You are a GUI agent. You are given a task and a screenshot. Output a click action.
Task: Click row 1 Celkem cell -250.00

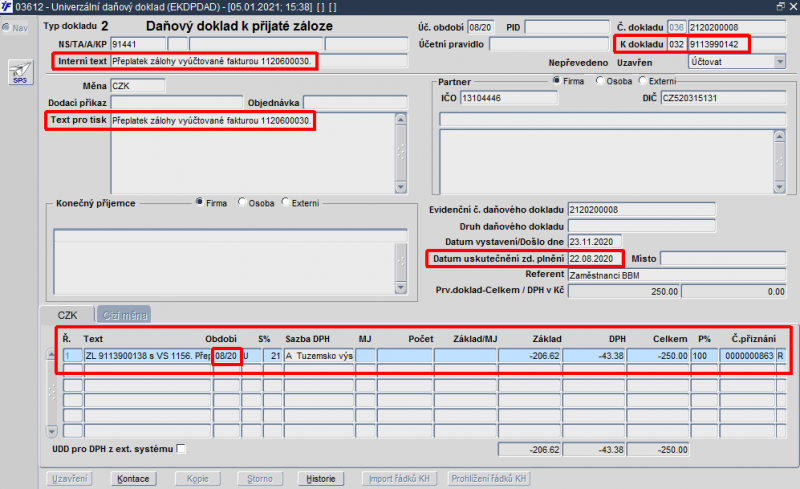658,355
